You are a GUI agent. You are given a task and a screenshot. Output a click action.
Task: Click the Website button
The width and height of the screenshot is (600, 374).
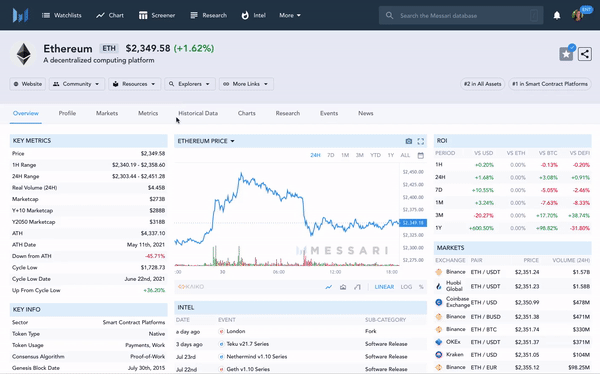coord(28,84)
